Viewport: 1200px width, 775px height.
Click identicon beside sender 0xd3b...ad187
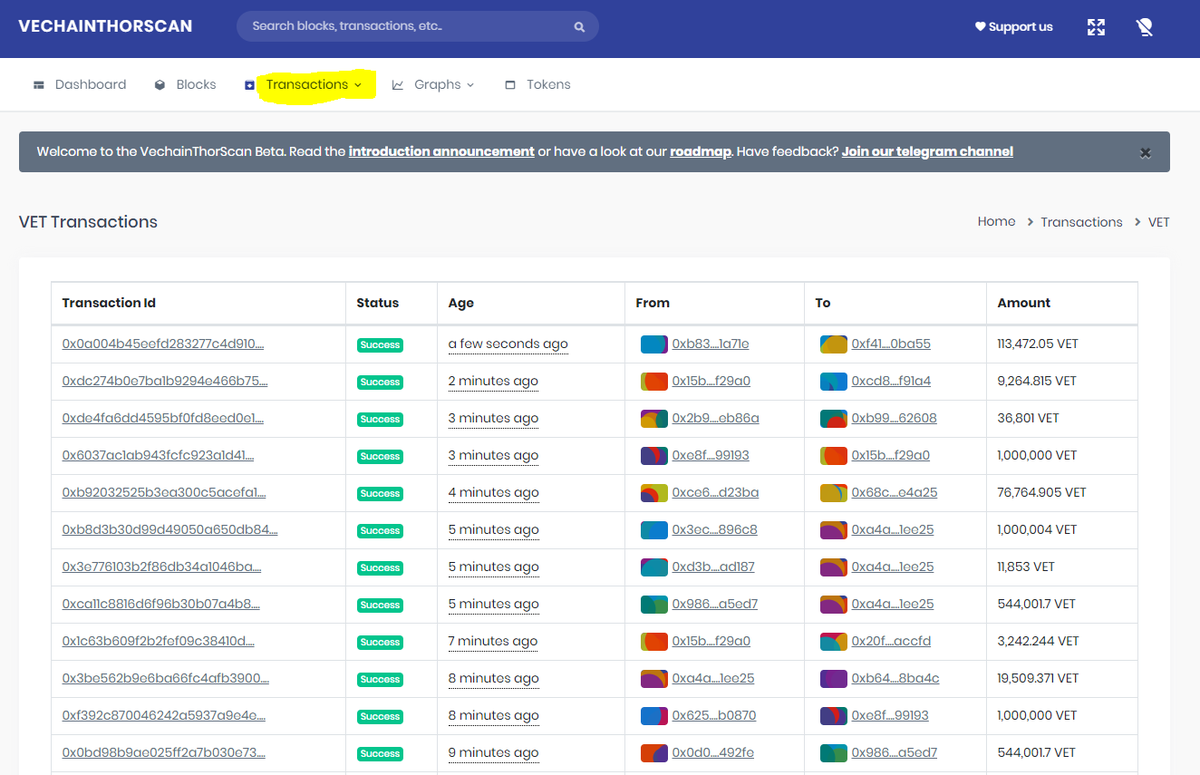tap(654, 567)
